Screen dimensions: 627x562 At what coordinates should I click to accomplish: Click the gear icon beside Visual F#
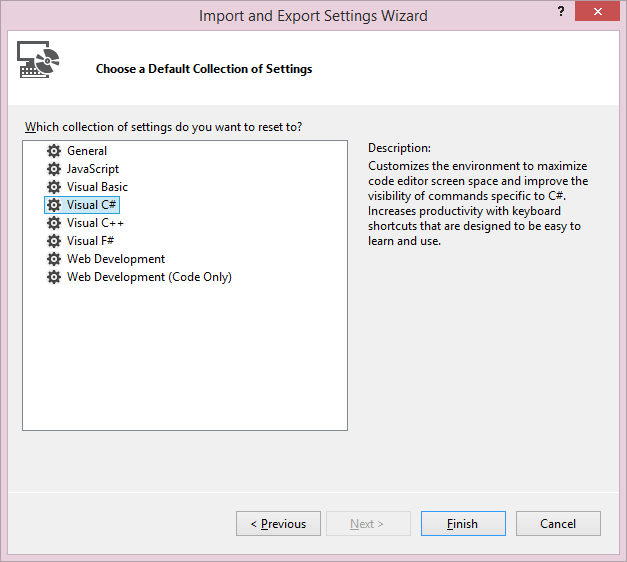(x=54, y=241)
